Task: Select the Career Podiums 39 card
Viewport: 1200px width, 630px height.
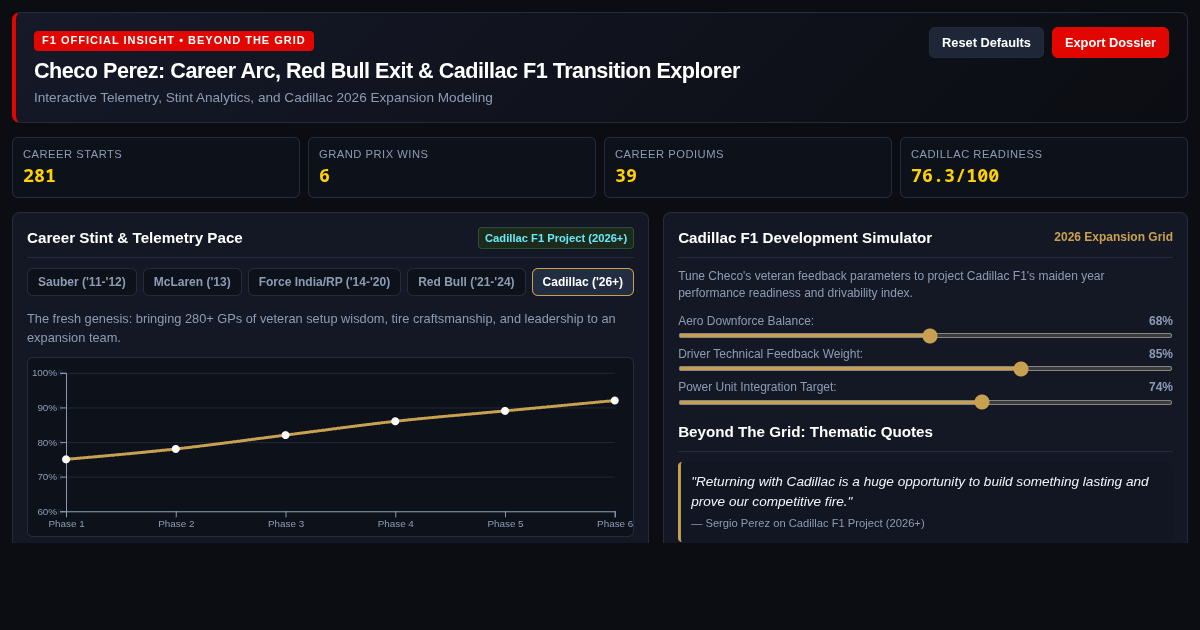Action: point(748,167)
